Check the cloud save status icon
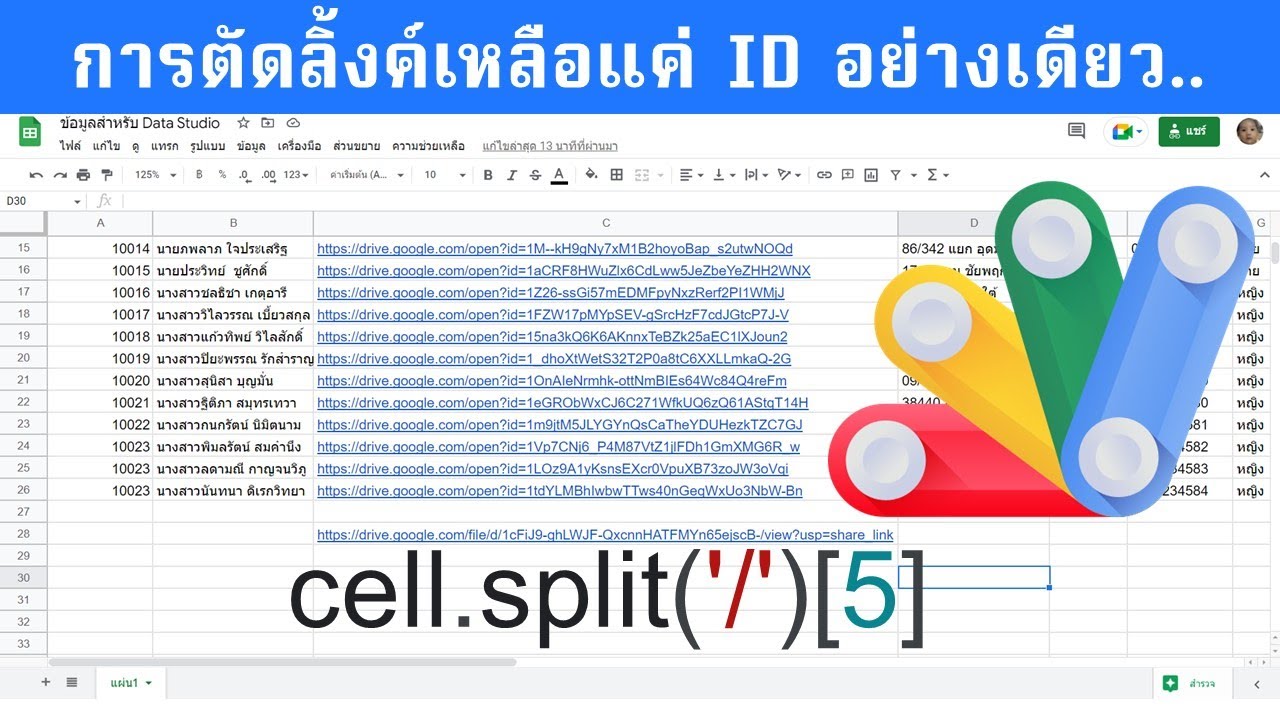The image size is (1280, 720). 293,123
